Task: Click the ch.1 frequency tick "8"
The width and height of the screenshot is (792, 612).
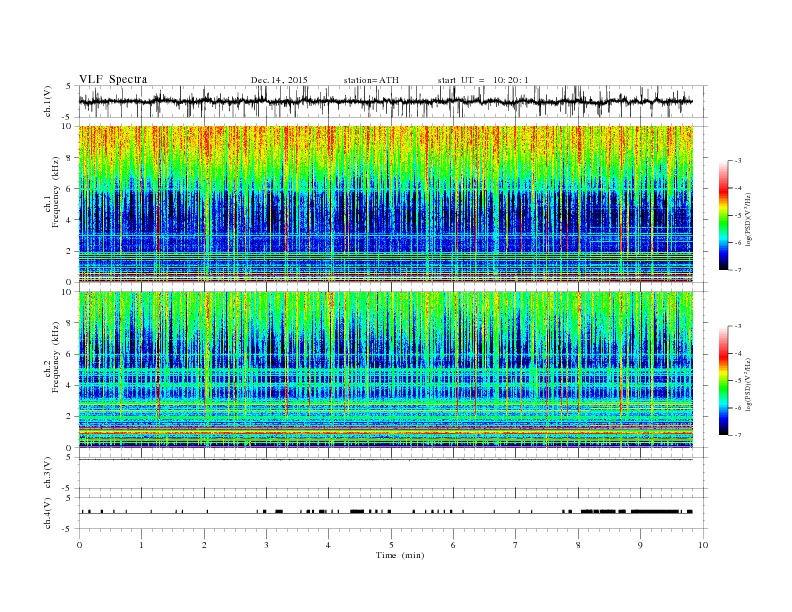Action: pyautogui.click(x=69, y=158)
